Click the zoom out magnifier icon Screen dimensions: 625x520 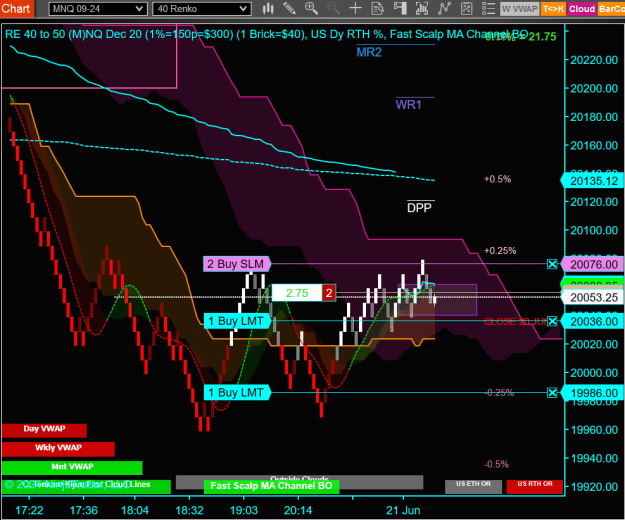pyautogui.click(x=333, y=8)
